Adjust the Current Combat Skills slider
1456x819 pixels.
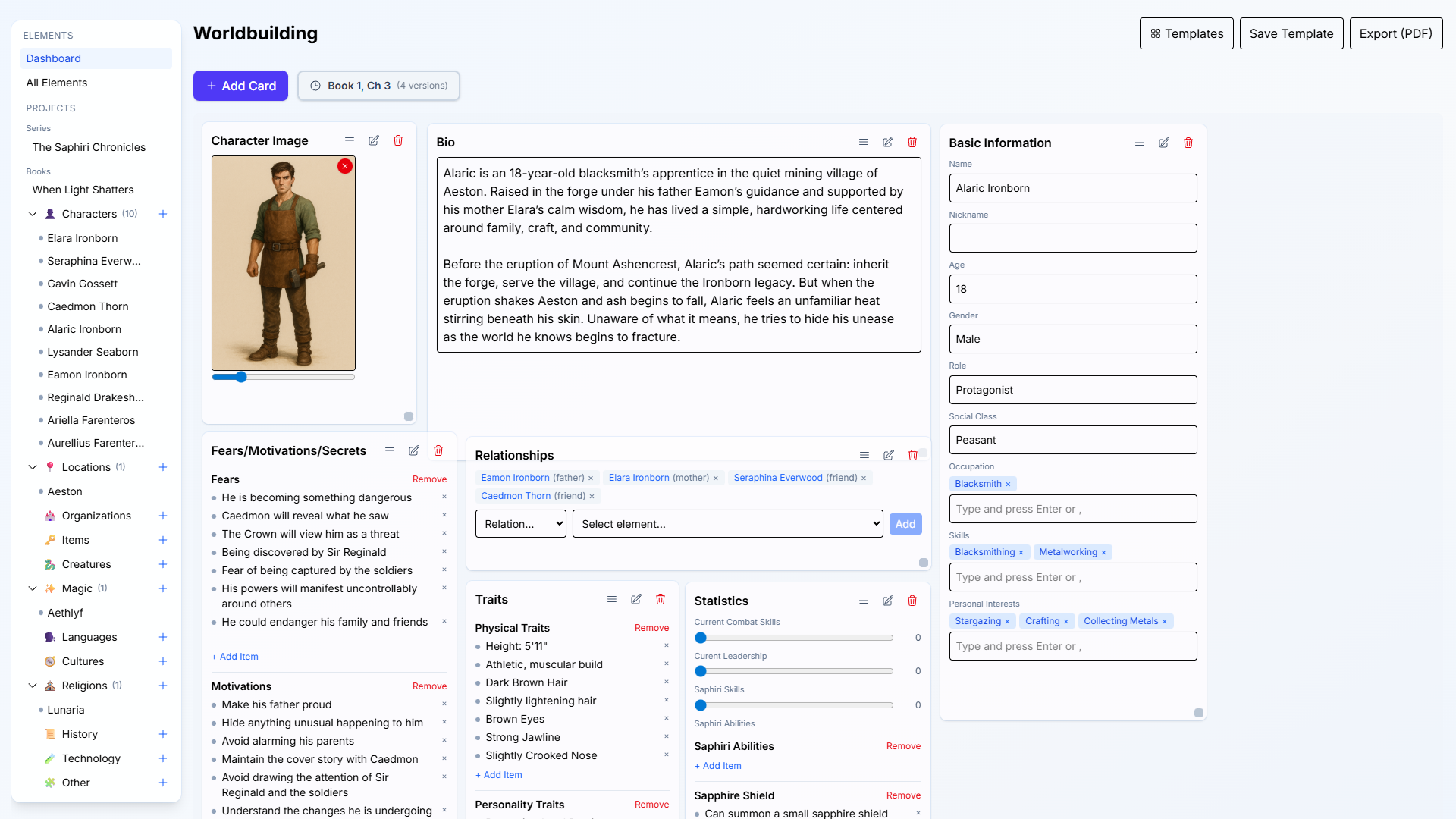tap(701, 639)
